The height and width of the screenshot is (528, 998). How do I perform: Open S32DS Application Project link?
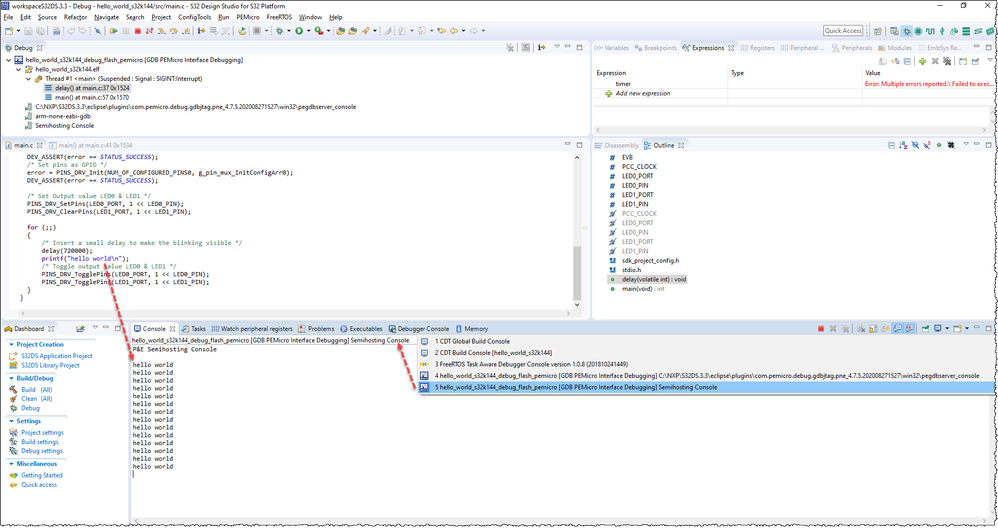[57, 356]
